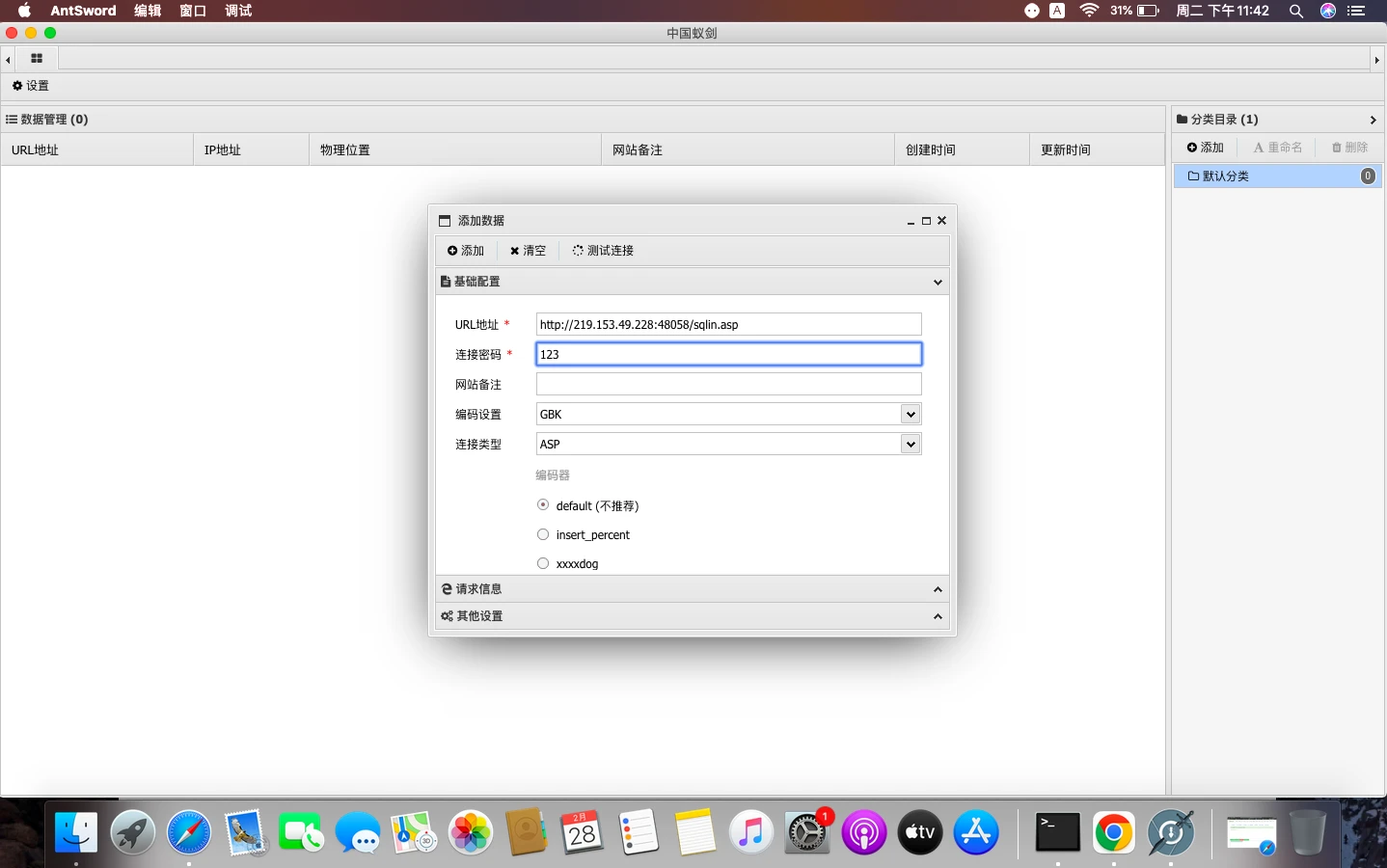Open Music from the dock
This screenshot has width=1387, height=868.
[751, 832]
